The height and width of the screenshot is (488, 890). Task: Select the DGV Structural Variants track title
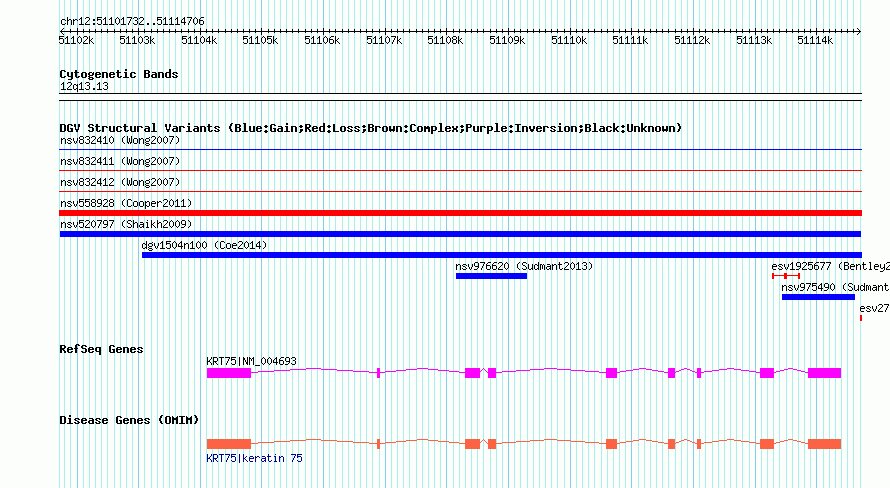tap(371, 128)
